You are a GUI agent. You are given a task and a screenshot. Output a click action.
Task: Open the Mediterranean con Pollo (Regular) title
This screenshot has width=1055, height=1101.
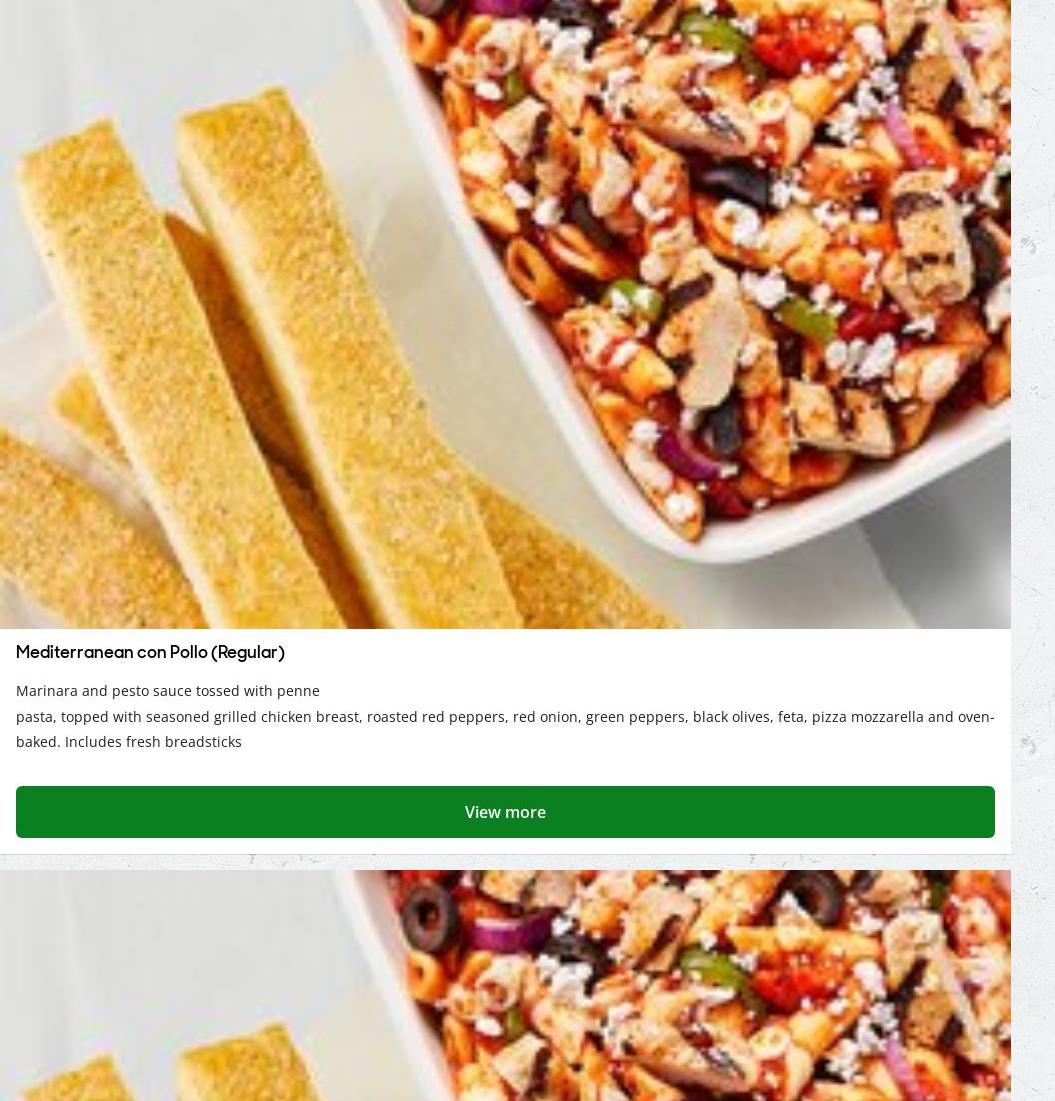(150, 652)
